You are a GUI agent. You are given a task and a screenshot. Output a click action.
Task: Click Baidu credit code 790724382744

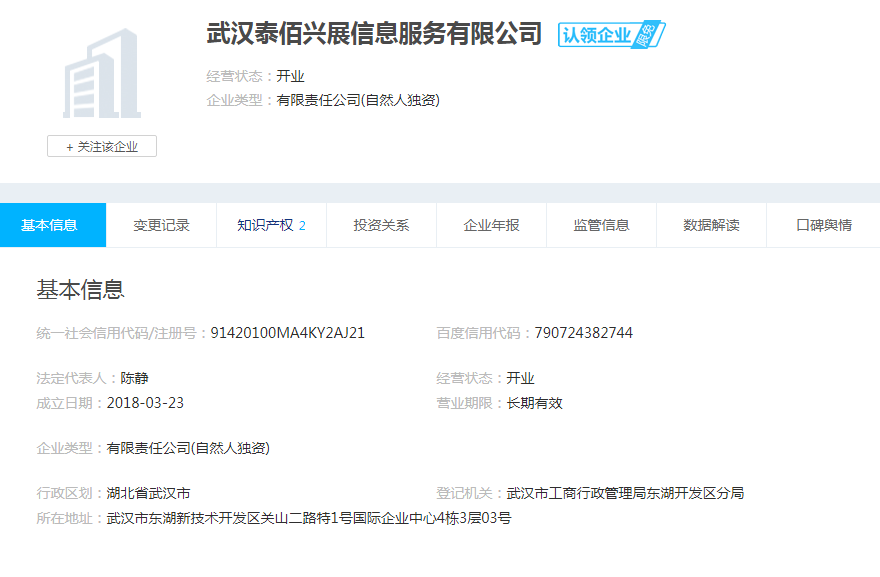(584, 333)
